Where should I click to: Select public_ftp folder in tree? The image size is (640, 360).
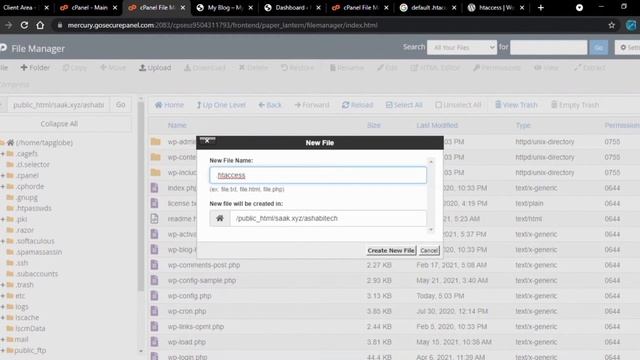(x=31, y=350)
